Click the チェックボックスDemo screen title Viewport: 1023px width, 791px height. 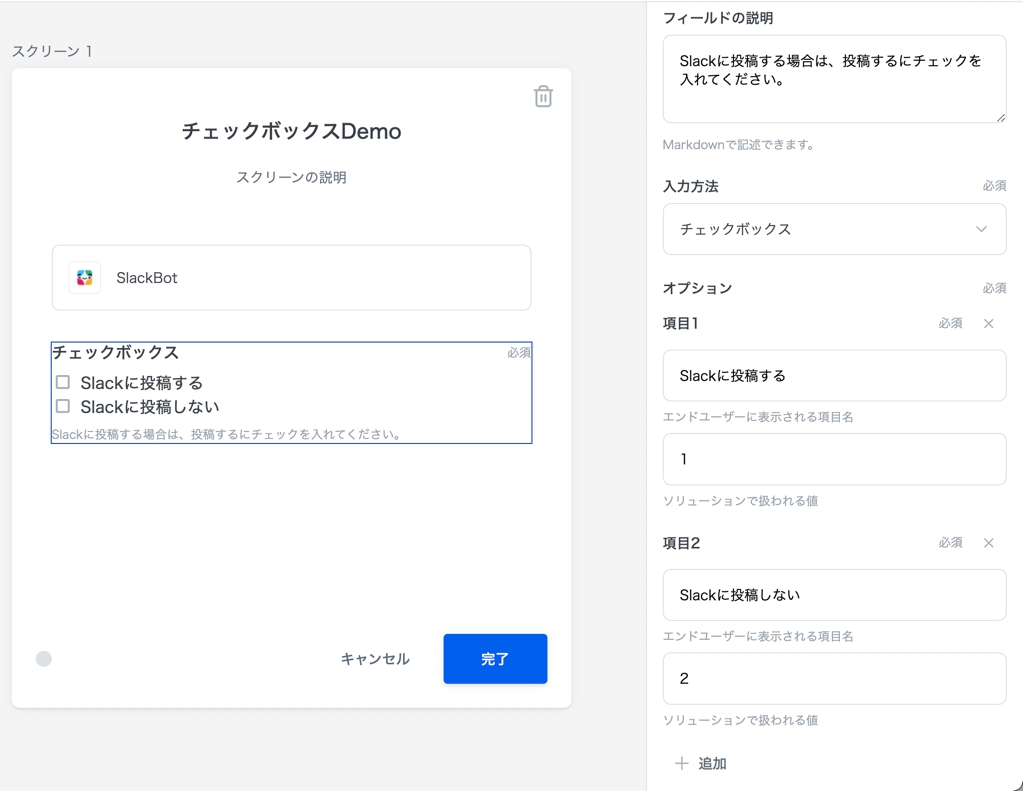[291, 131]
